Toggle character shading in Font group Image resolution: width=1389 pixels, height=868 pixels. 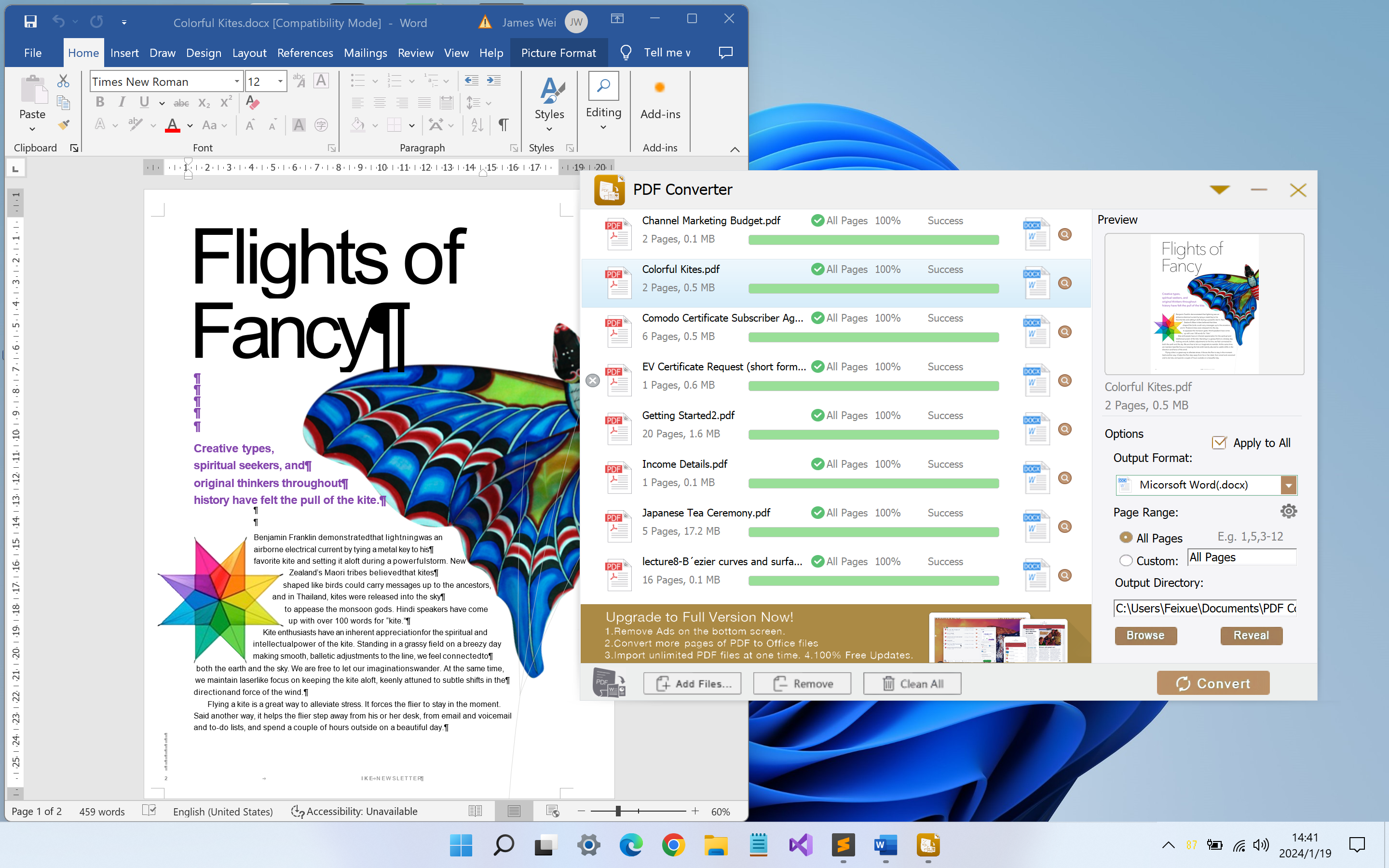299,124
